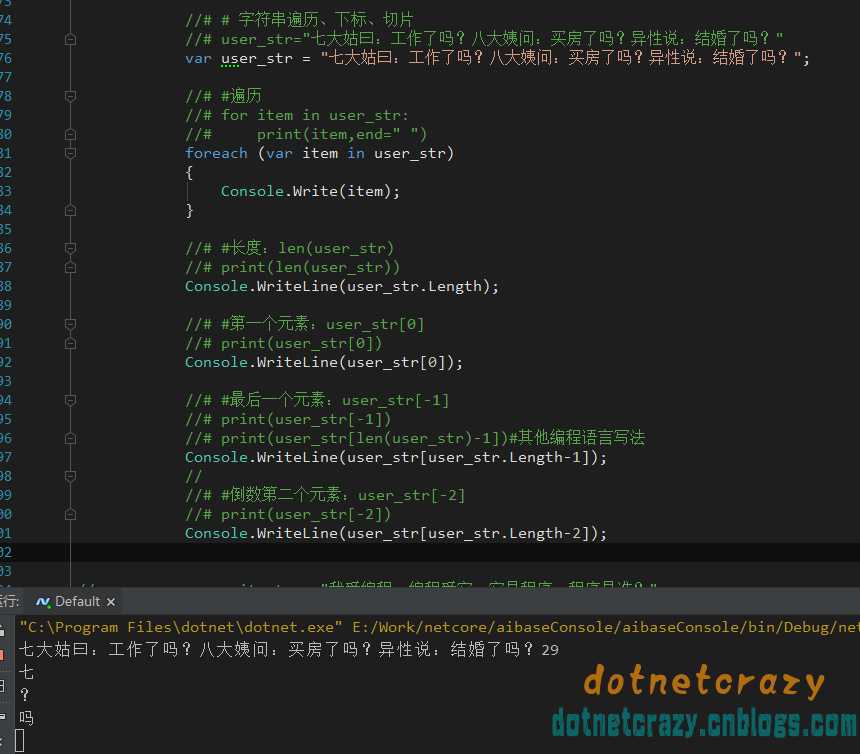Click the opening brace under foreach
Screen dimensions: 860x754
coord(189,172)
